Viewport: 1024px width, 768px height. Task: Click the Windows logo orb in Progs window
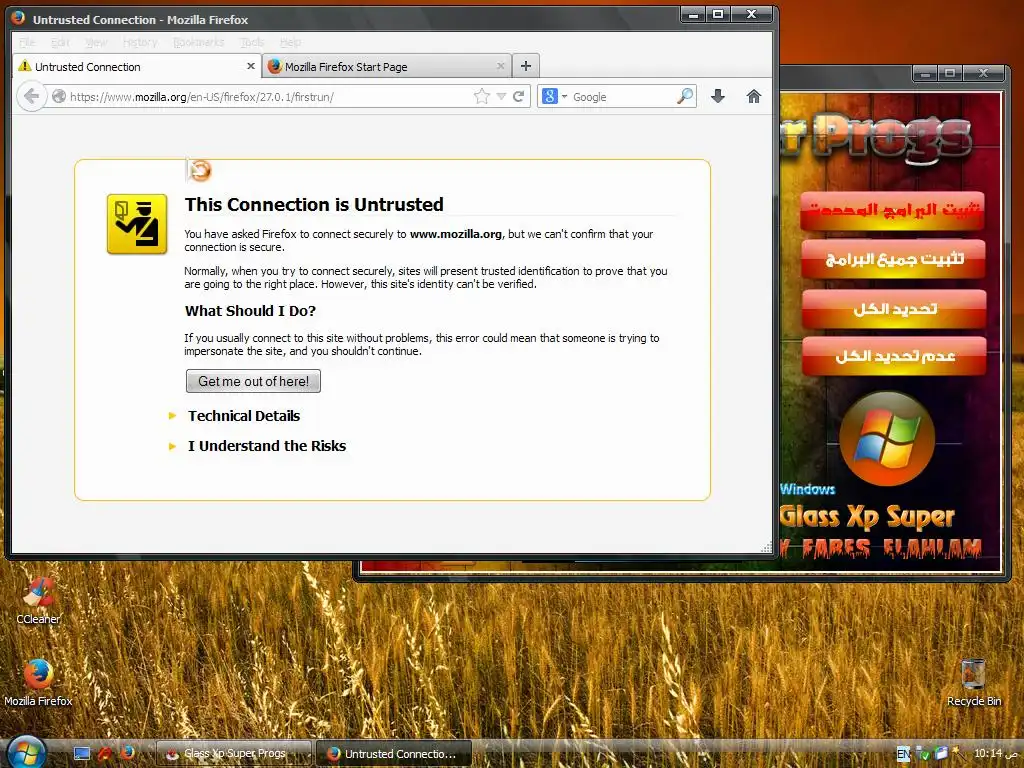pos(887,438)
